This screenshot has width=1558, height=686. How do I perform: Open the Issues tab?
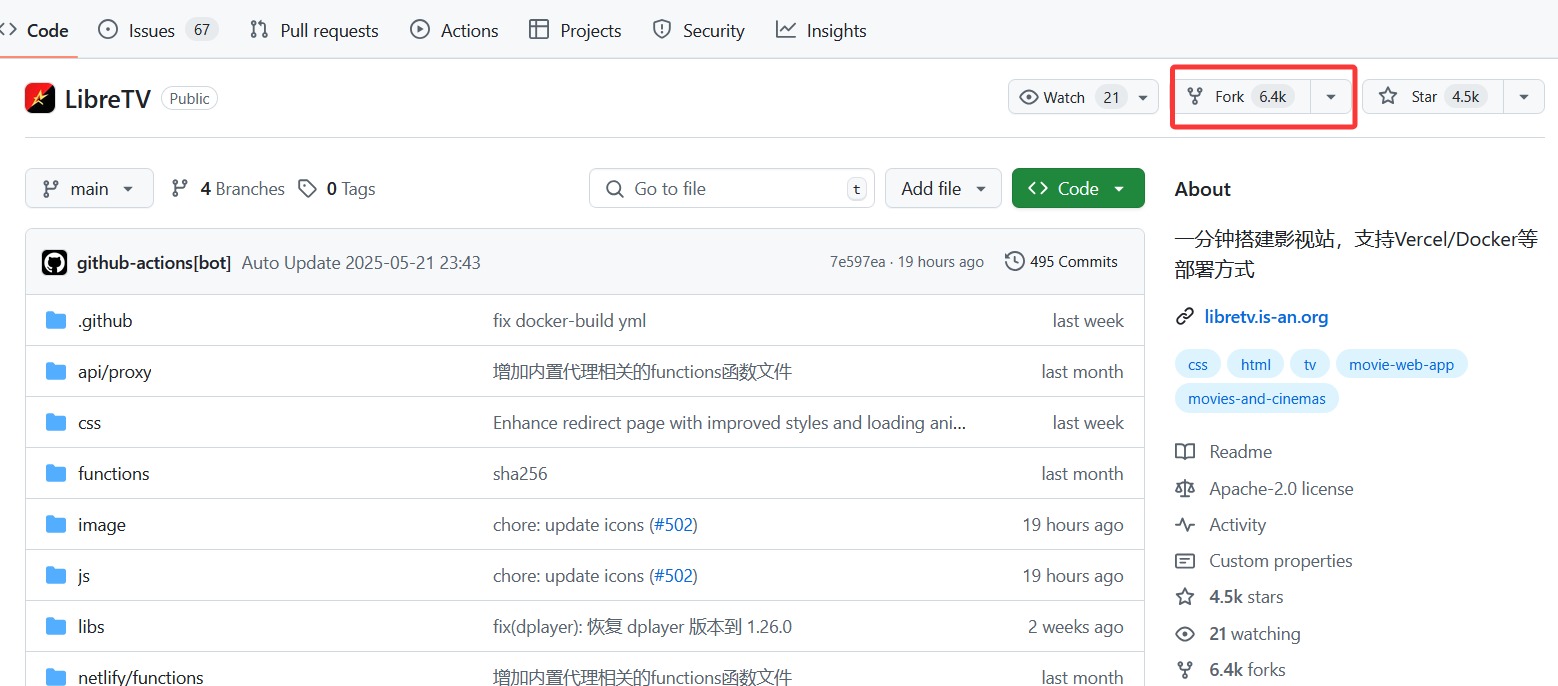(x=158, y=30)
